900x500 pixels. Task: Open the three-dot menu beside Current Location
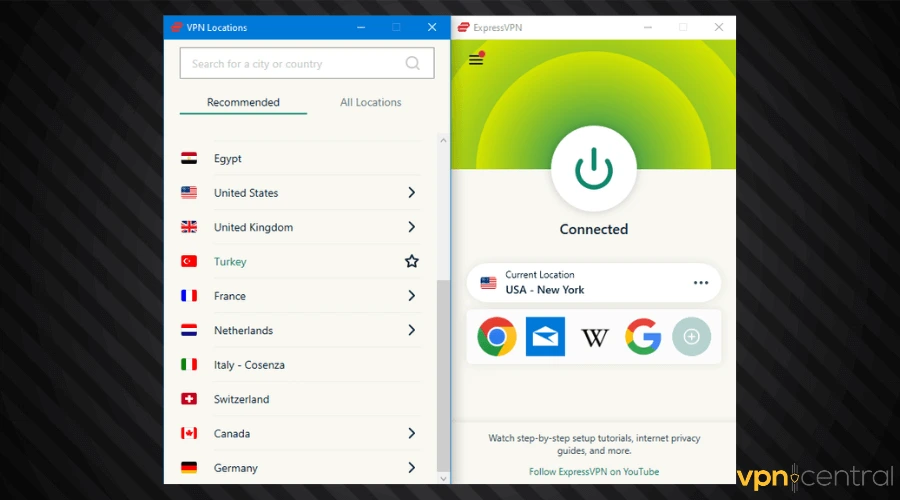(701, 282)
